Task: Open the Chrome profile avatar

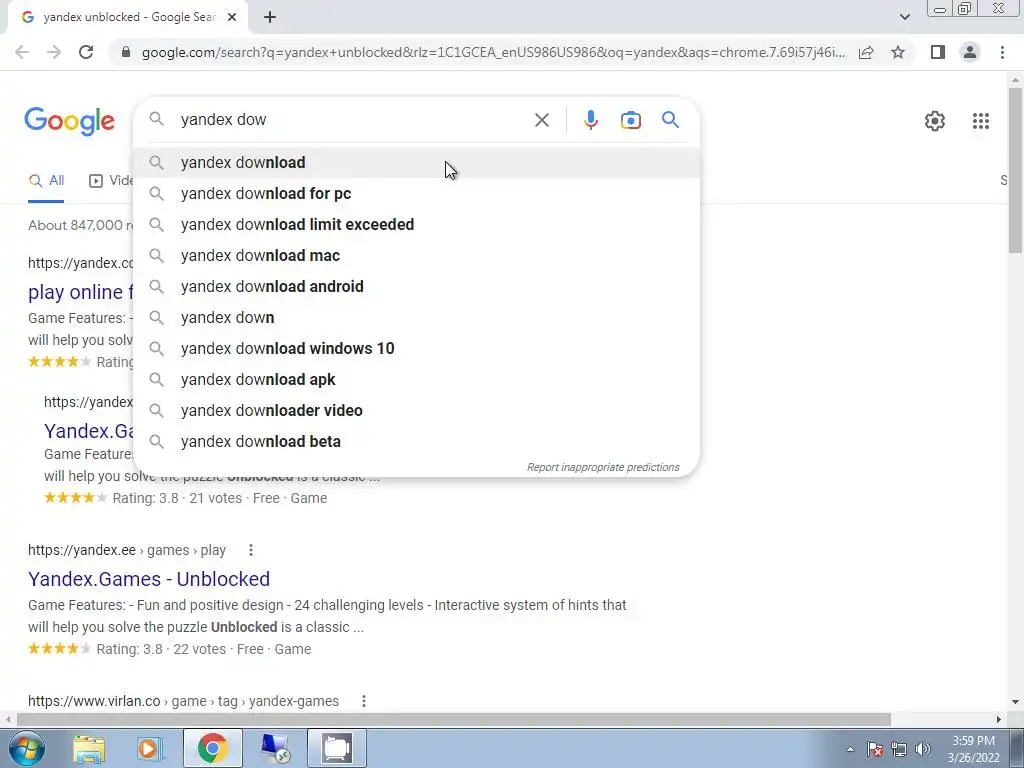Action: [x=970, y=52]
